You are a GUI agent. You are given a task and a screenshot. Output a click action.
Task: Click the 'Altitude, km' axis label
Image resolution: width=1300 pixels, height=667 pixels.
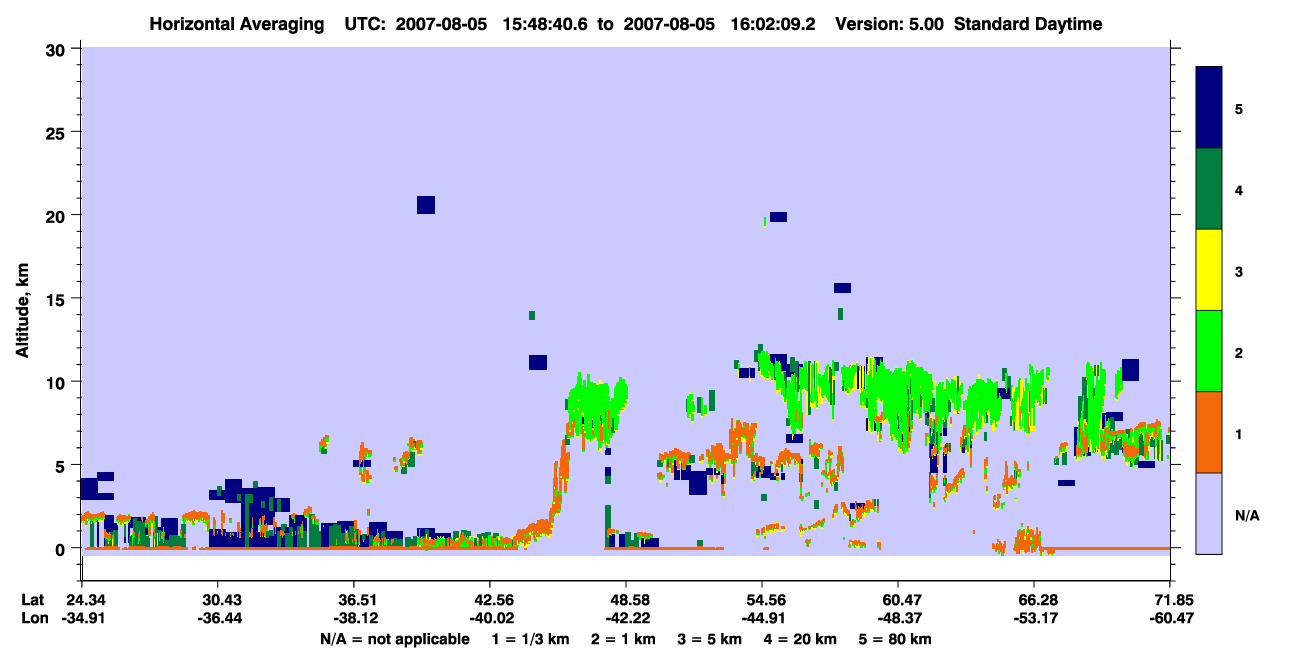pyautogui.click(x=22, y=309)
